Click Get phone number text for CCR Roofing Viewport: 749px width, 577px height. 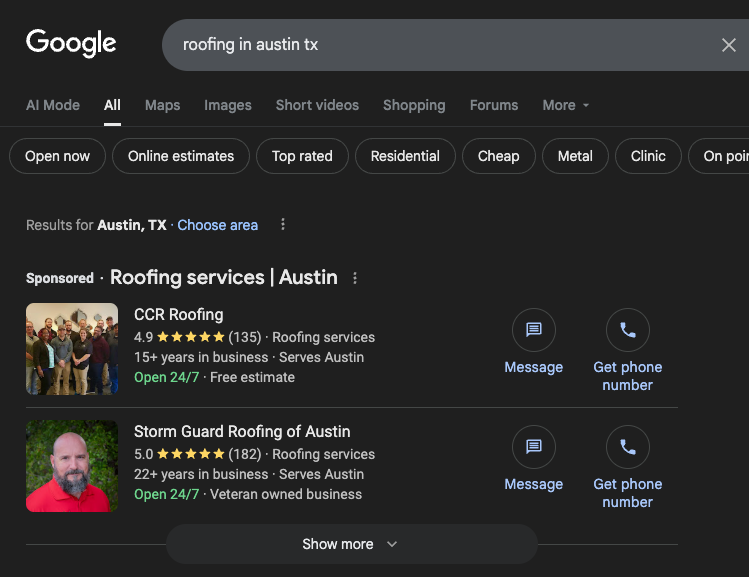pos(628,376)
